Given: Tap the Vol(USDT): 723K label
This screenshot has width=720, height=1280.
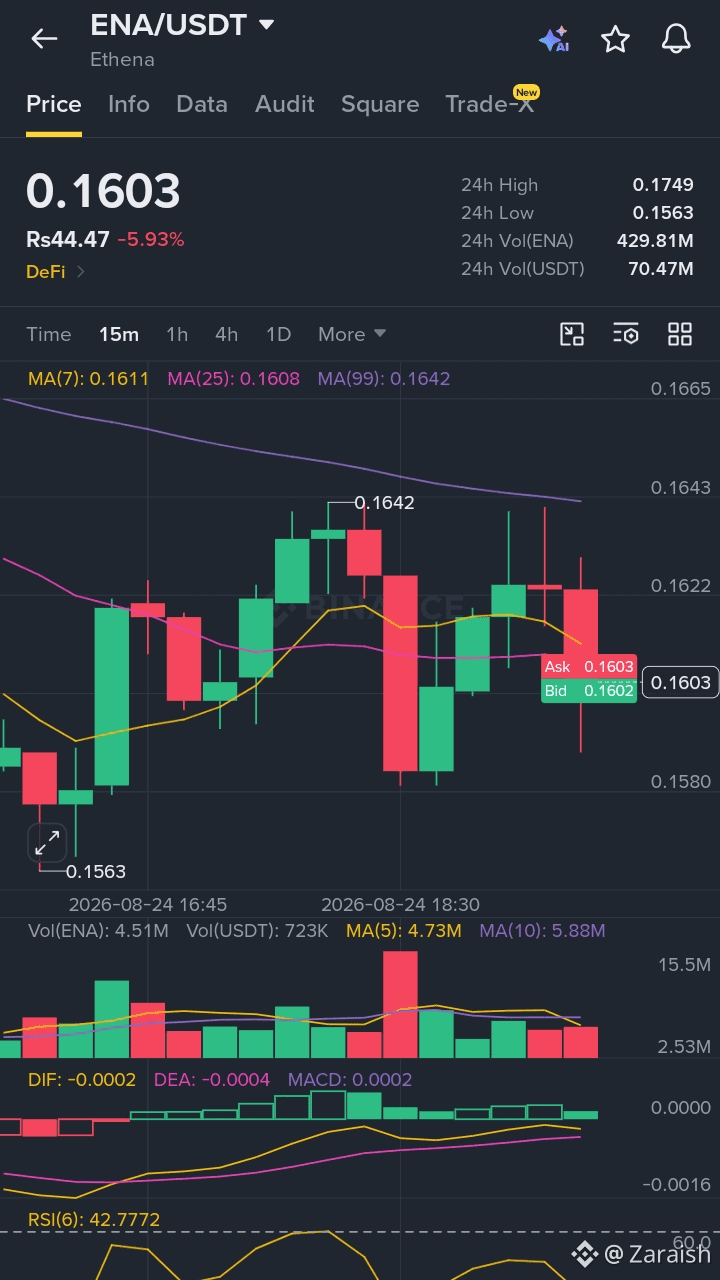Looking at the screenshot, I should coord(257,931).
